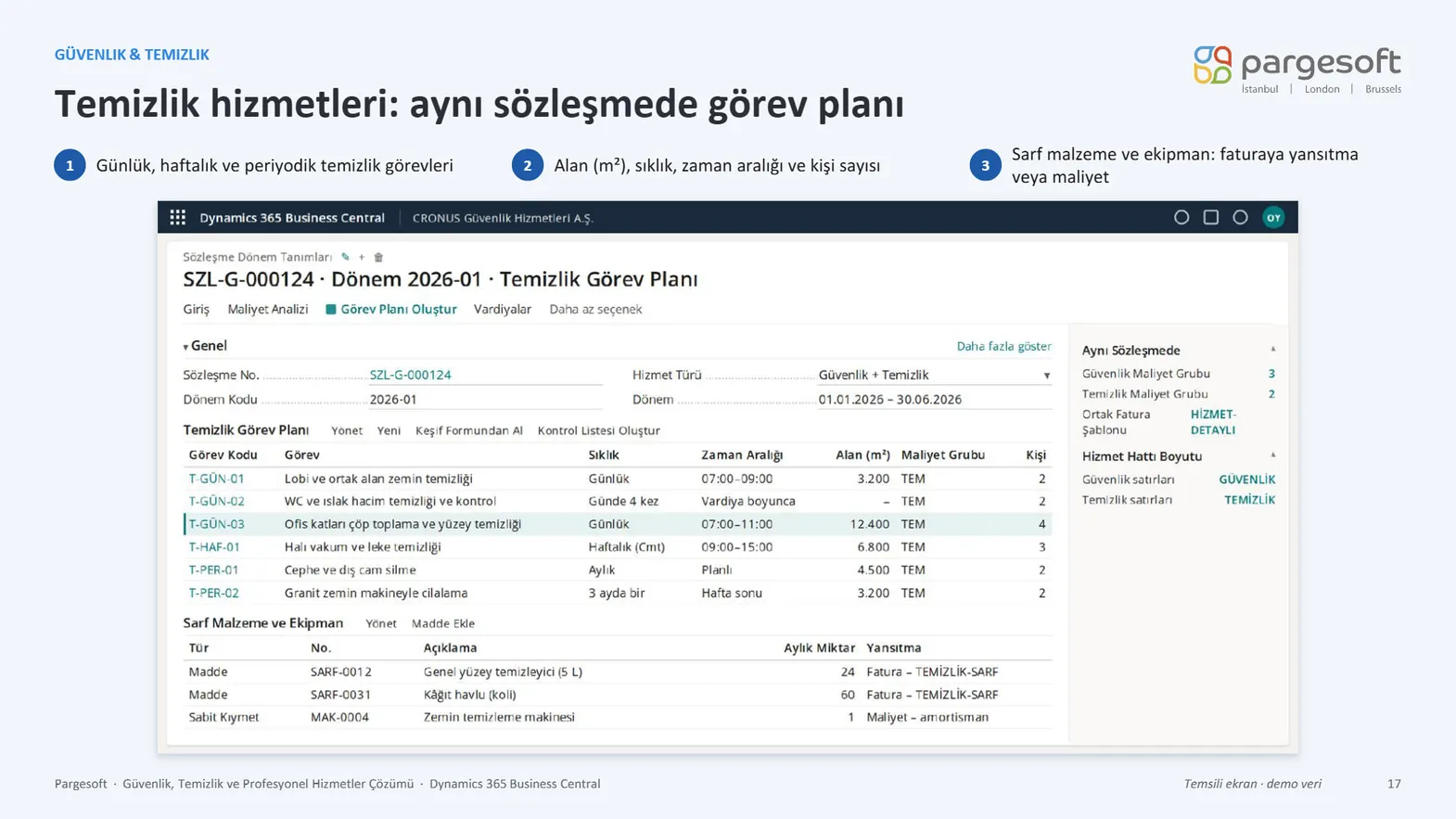Click Yeni to add a task line
The image size is (1456, 819).
(x=389, y=430)
